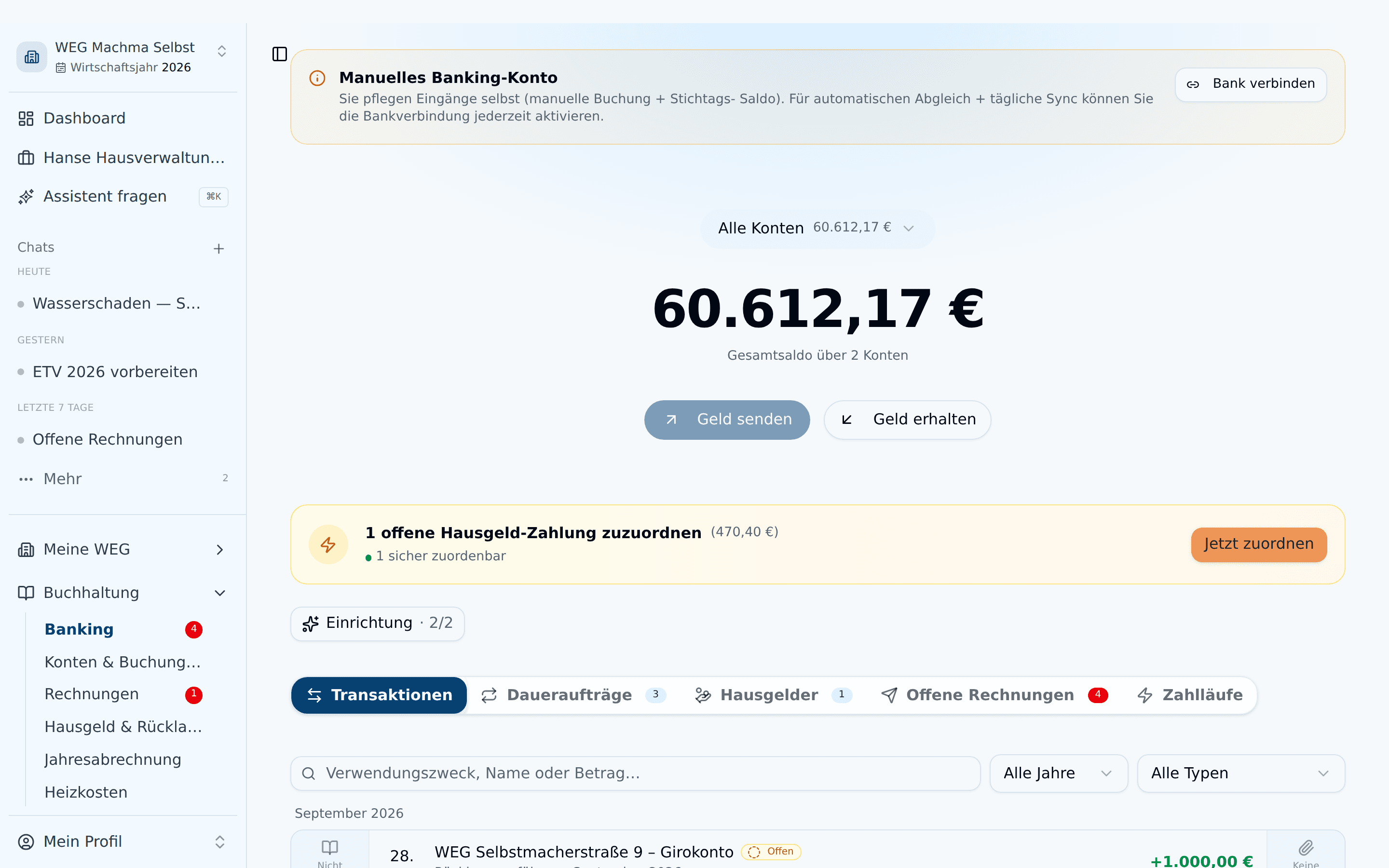Open Konten & Buchung in the sidebar
Image resolution: width=1389 pixels, height=868 pixels.
point(123,663)
